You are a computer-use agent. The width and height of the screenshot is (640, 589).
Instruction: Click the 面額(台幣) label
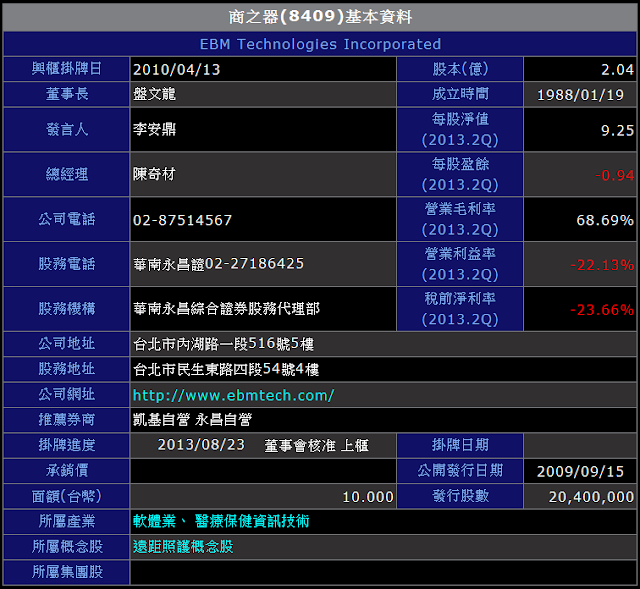pyautogui.click(x=67, y=496)
